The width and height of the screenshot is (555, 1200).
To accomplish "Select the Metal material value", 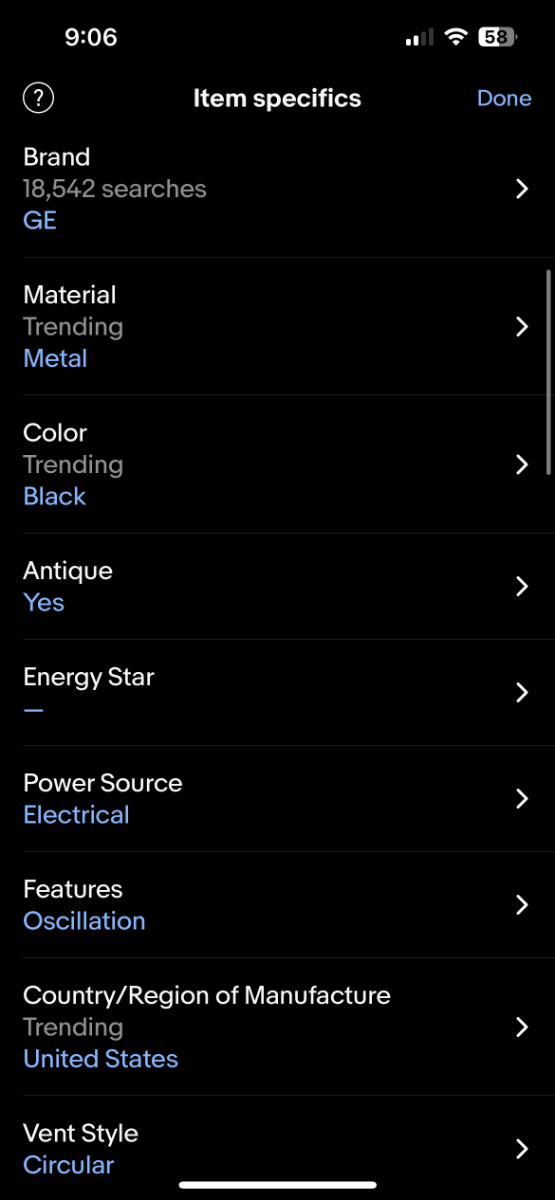I will [55, 359].
